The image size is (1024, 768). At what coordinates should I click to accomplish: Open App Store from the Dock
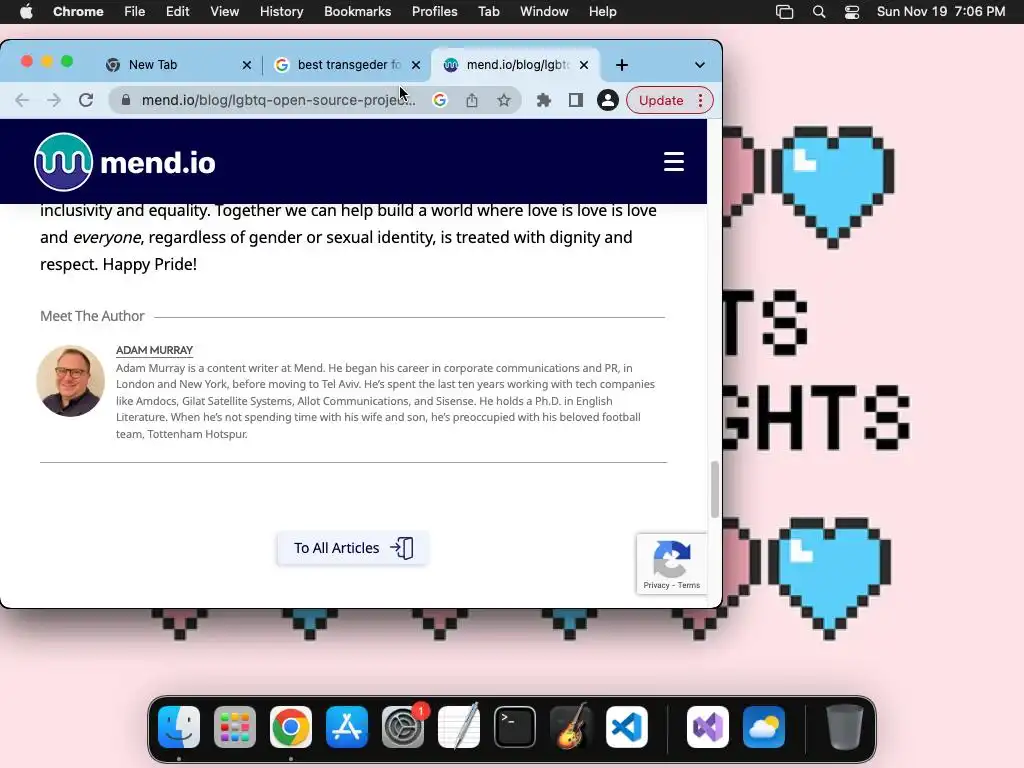point(347,726)
